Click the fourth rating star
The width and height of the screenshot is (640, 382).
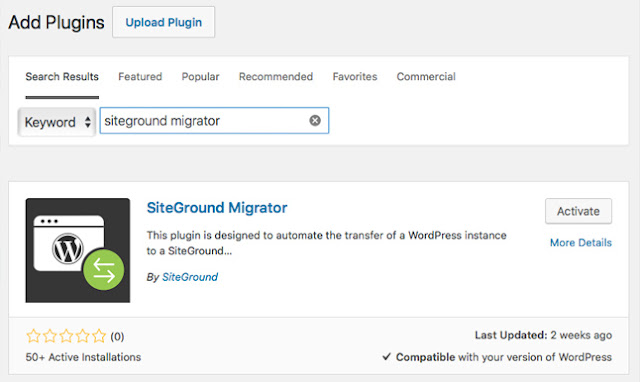(x=82, y=336)
